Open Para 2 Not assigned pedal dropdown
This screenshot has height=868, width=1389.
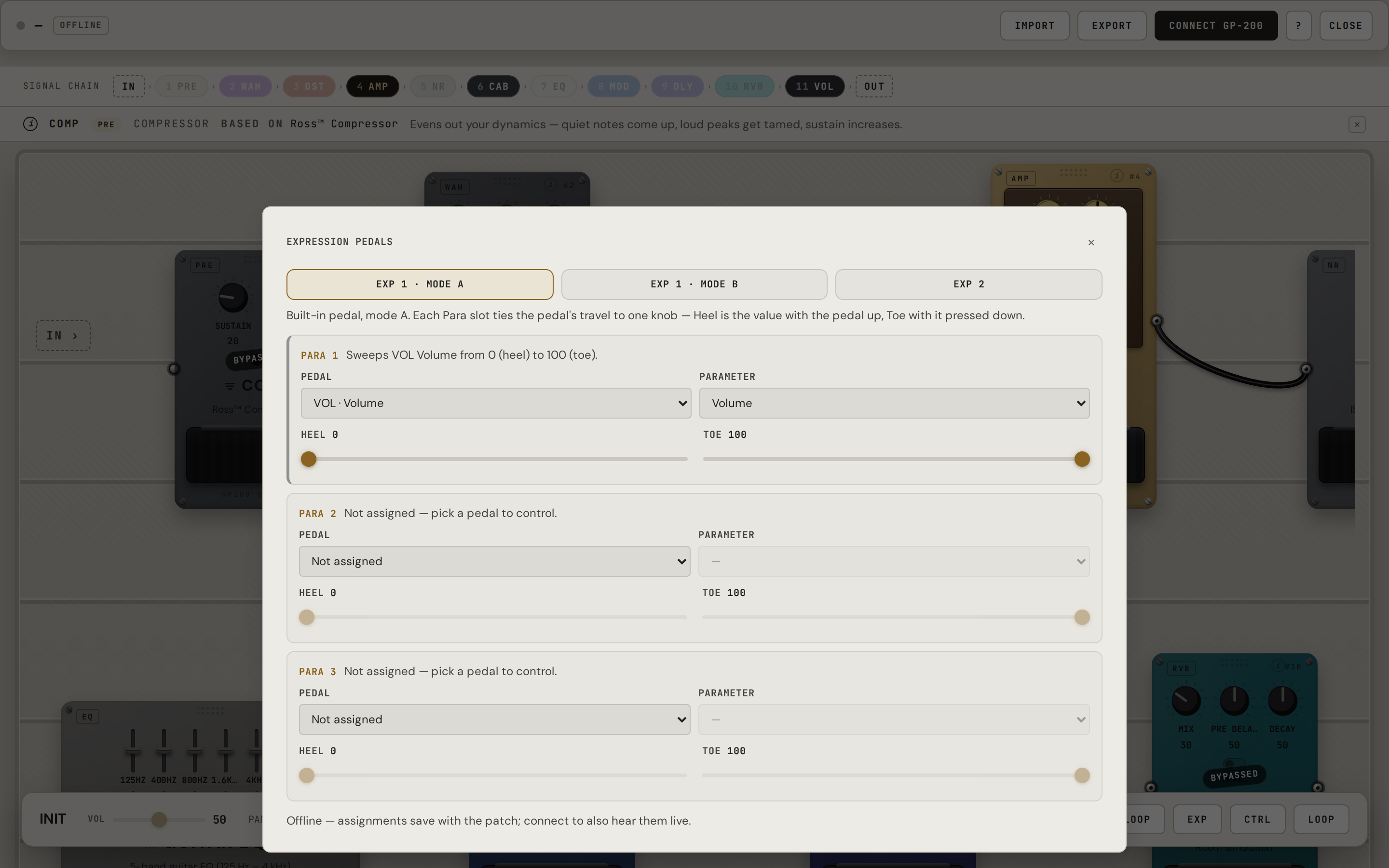click(x=494, y=561)
